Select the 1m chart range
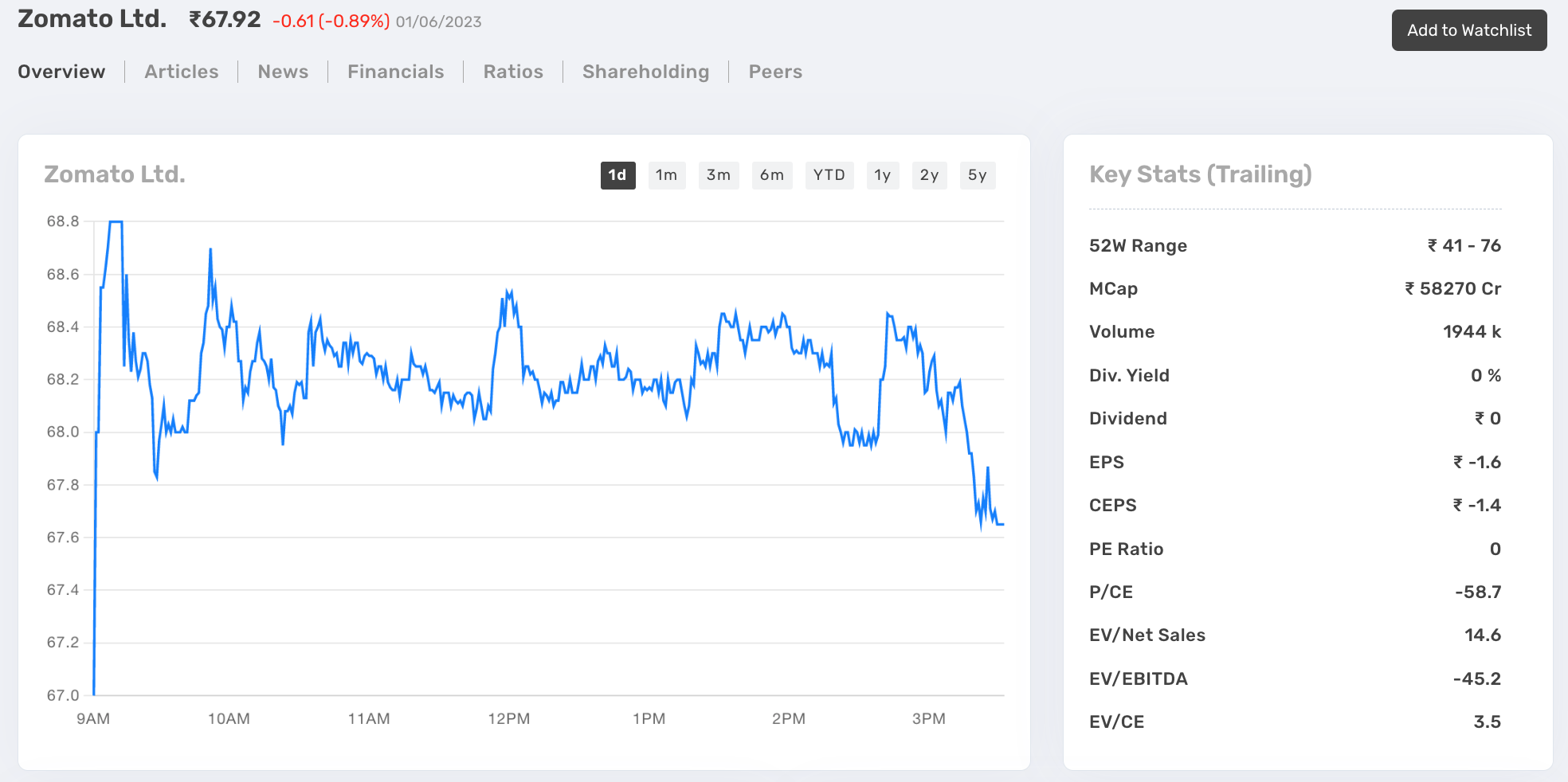 [666, 175]
